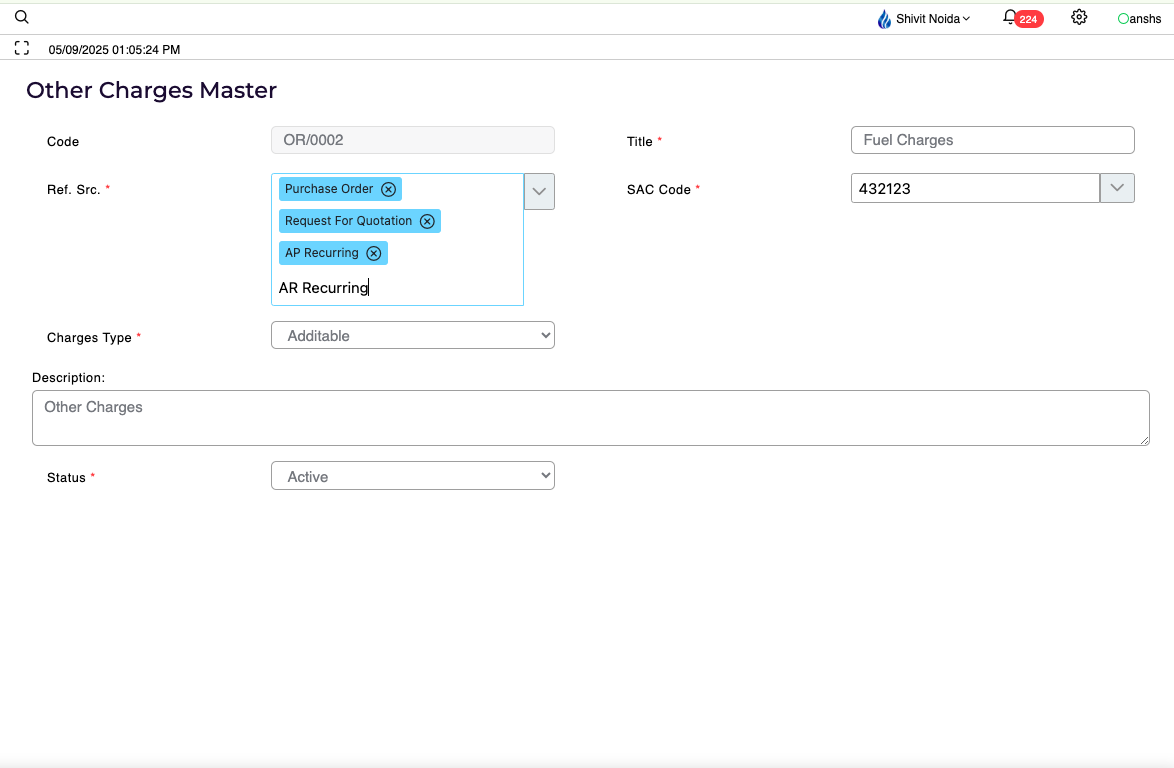1174x768 pixels.
Task: Open the Charges Type dropdown
Action: [412, 336]
